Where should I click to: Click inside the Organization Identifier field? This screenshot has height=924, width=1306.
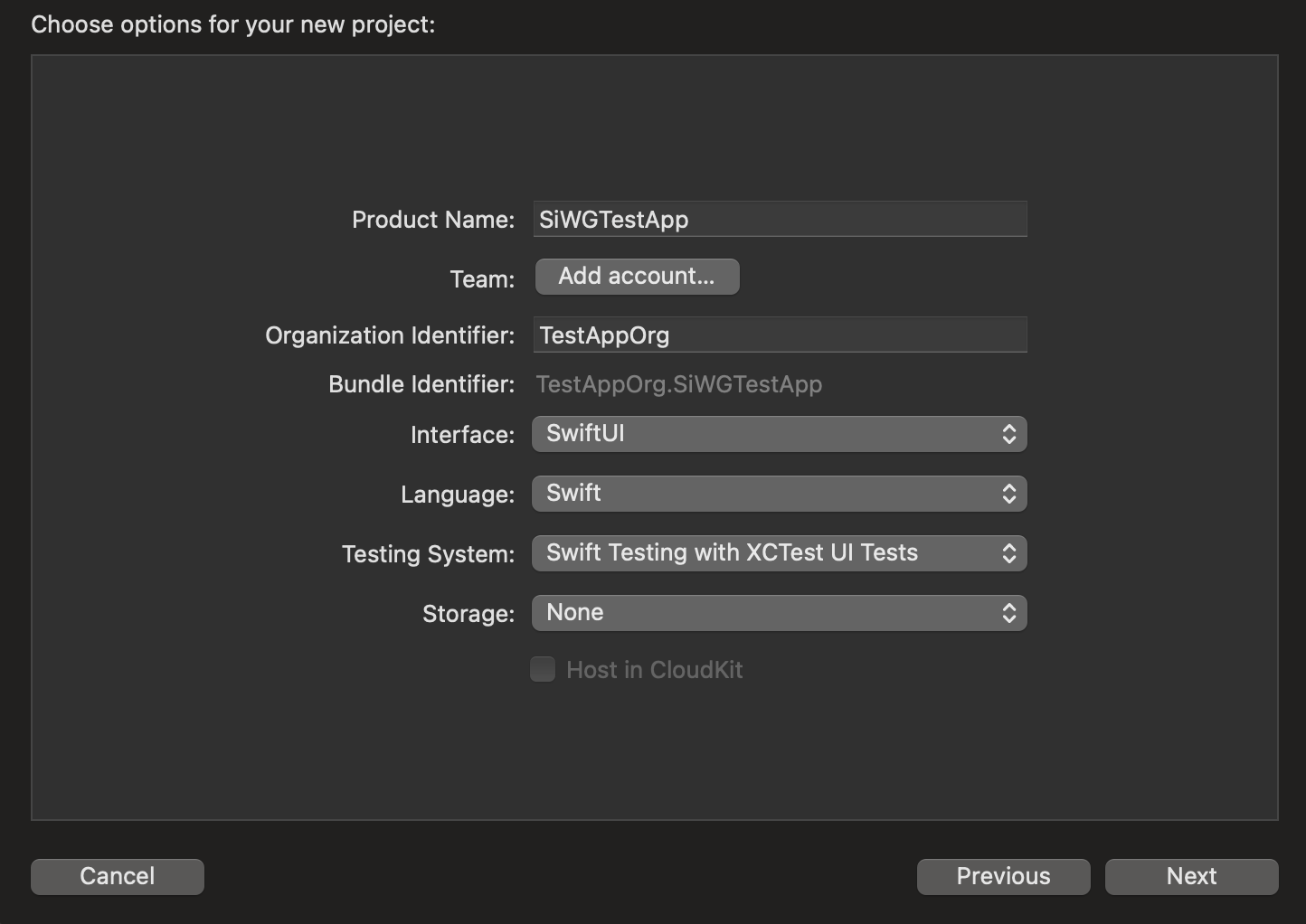tap(778, 335)
